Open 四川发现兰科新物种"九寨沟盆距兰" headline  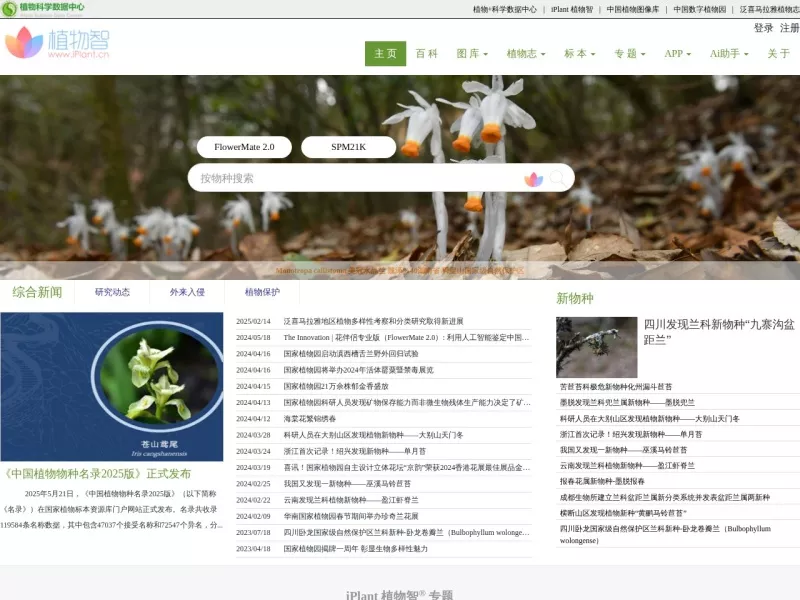click(x=719, y=332)
